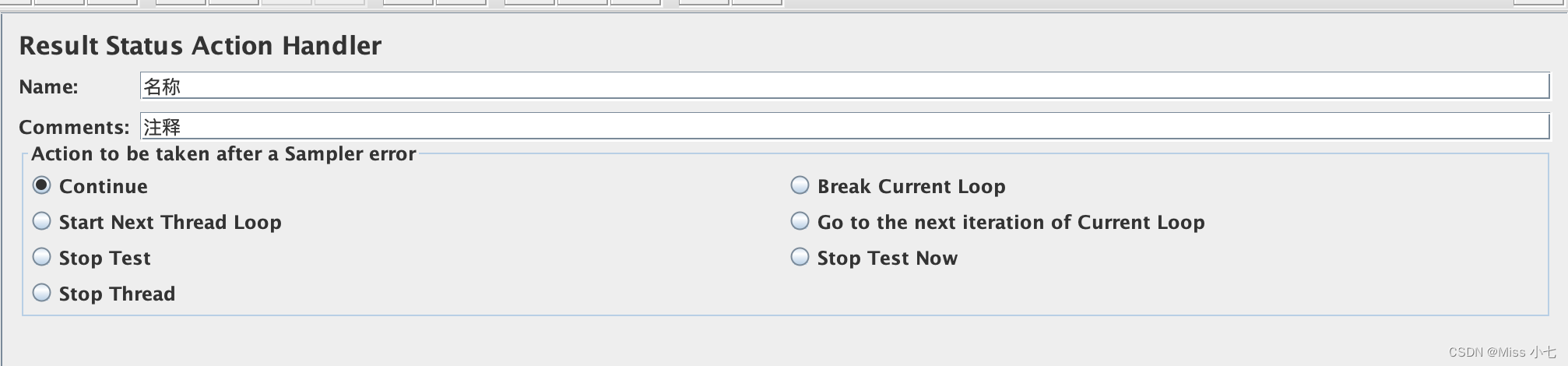
Task: Click the 'Stop Test Now' label text
Action: 887,258
